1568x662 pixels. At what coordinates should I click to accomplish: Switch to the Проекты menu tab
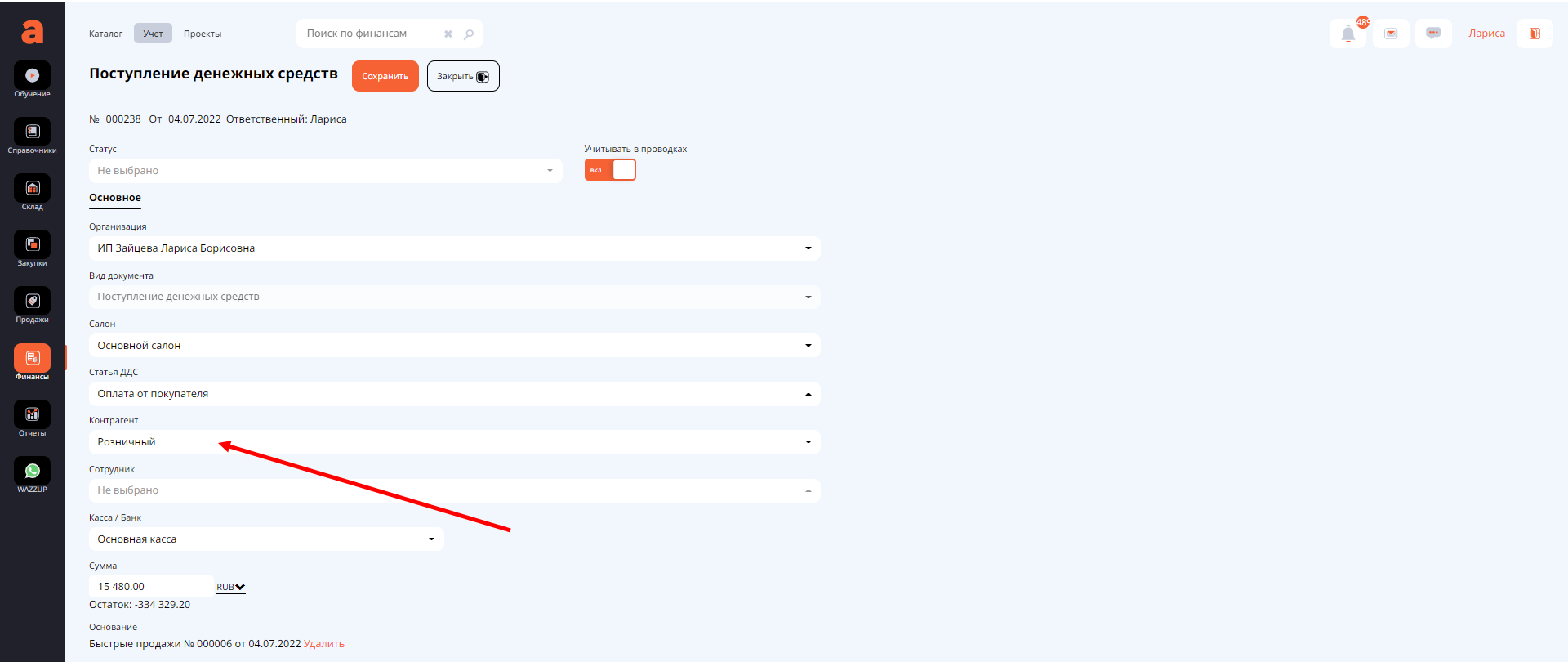point(203,34)
